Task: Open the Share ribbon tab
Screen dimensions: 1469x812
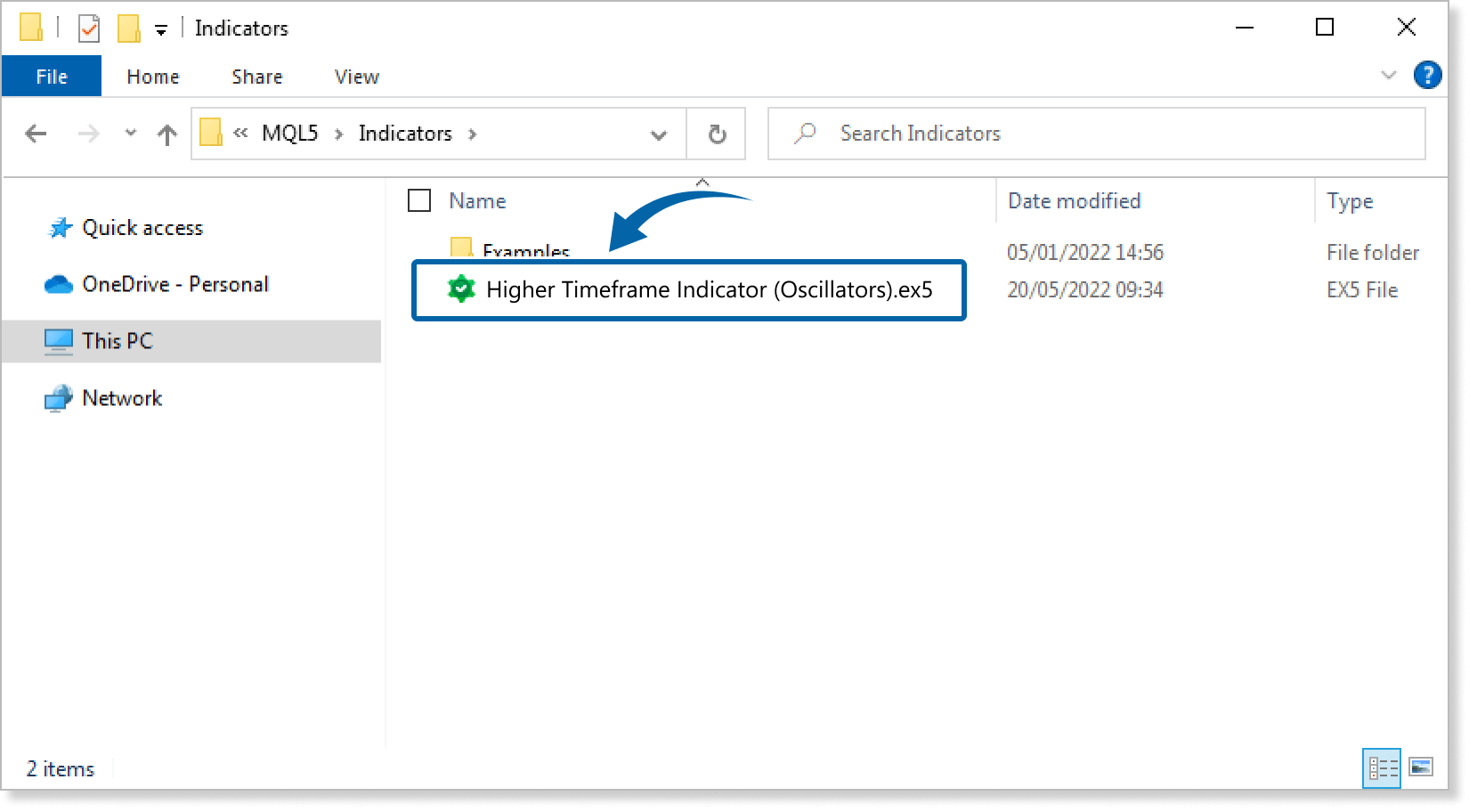Action: [x=256, y=77]
